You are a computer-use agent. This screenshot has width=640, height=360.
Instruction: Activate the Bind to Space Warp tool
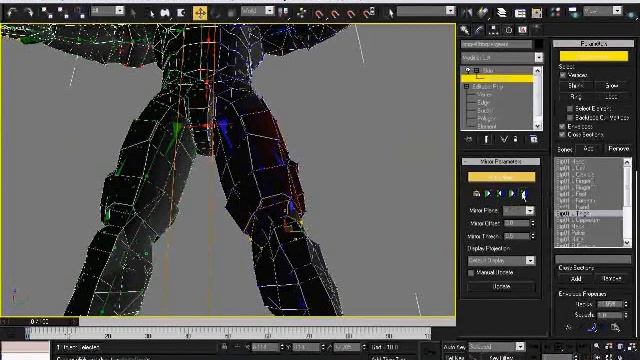pos(79,13)
